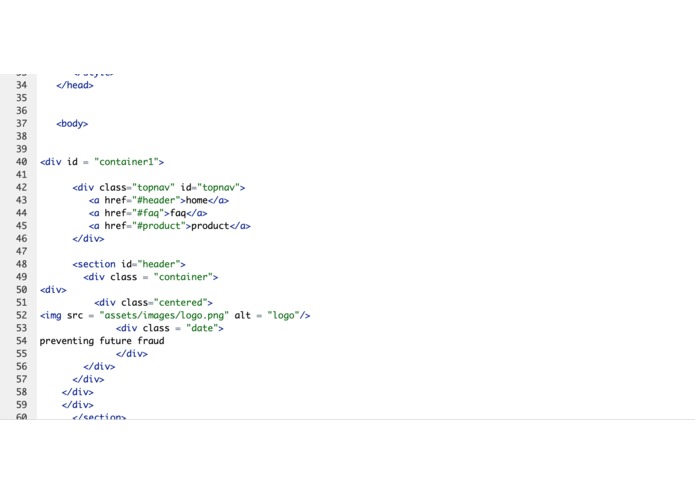Click line number 52 in the gutter
This screenshot has height=494, width=695.
click(21, 315)
